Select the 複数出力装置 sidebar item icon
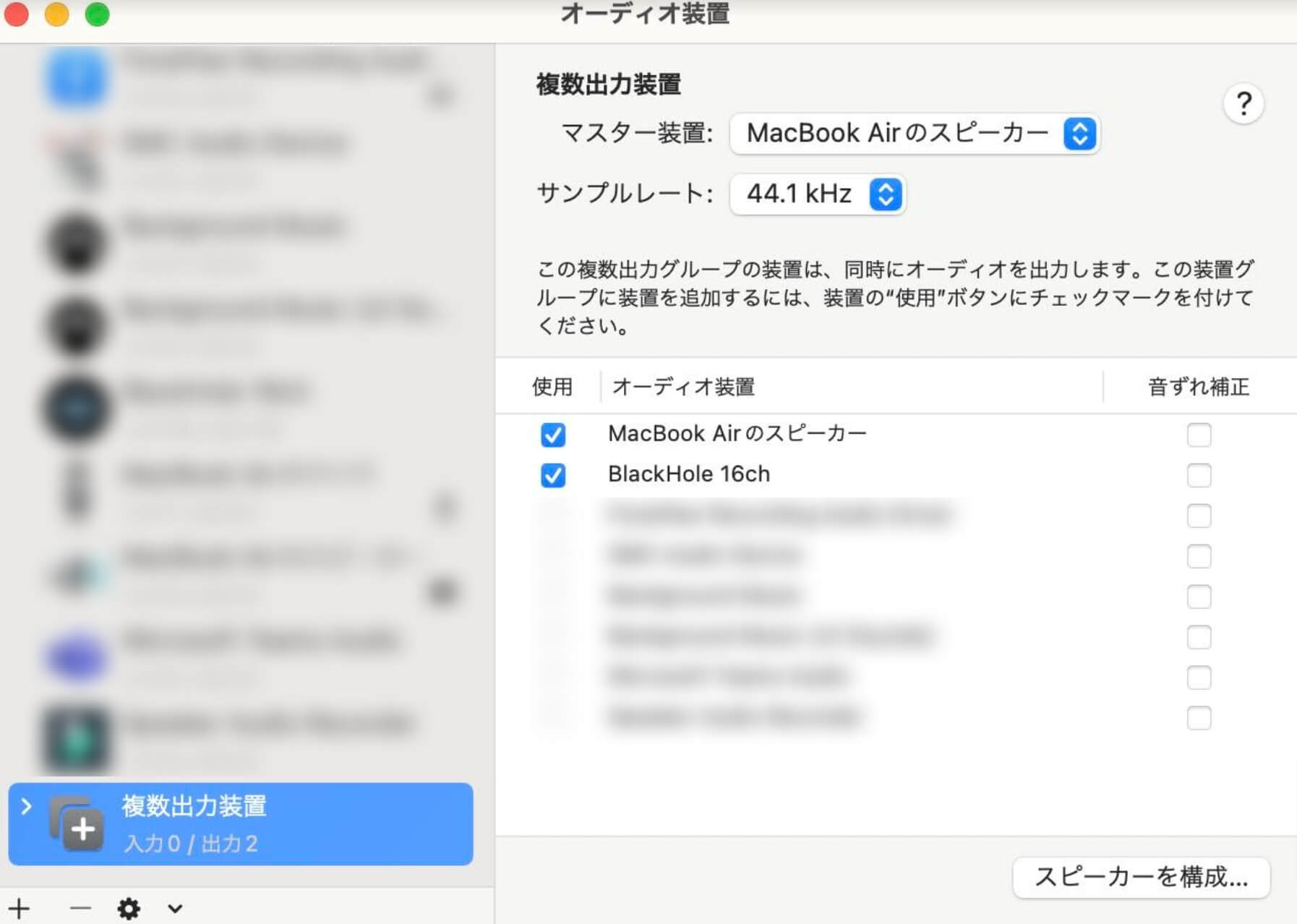 pyautogui.click(x=77, y=824)
